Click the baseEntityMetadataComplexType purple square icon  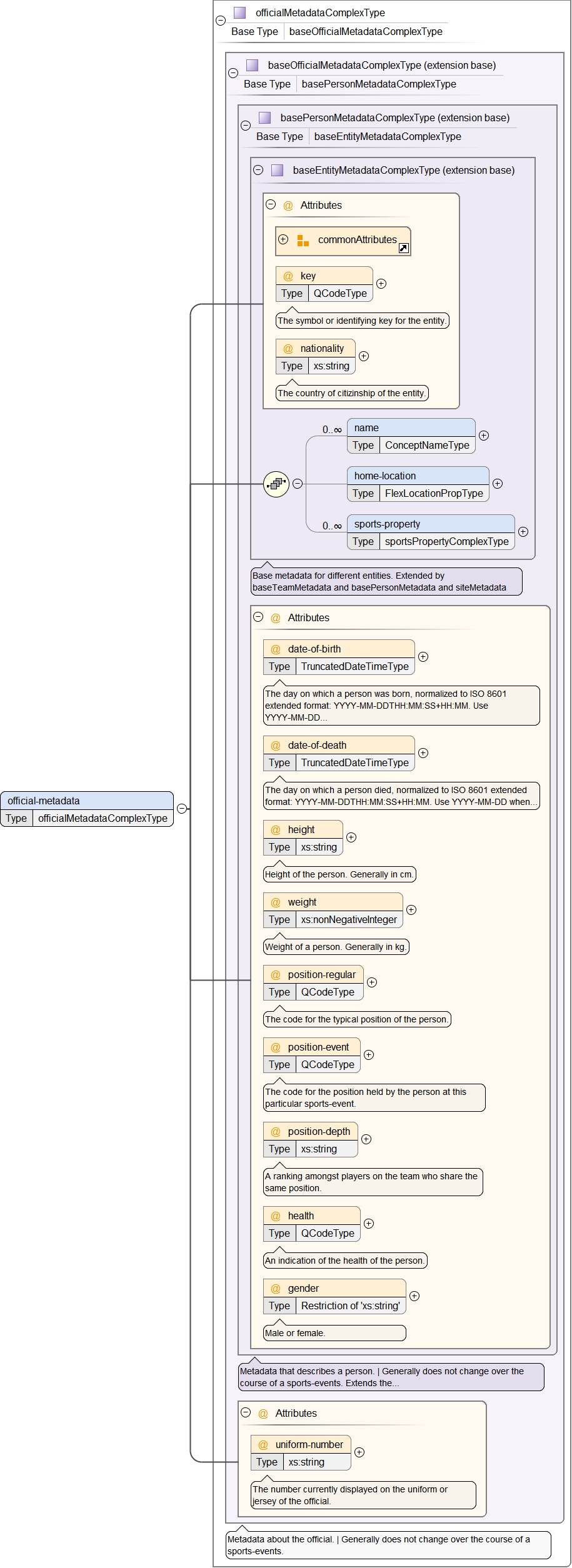(x=277, y=170)
